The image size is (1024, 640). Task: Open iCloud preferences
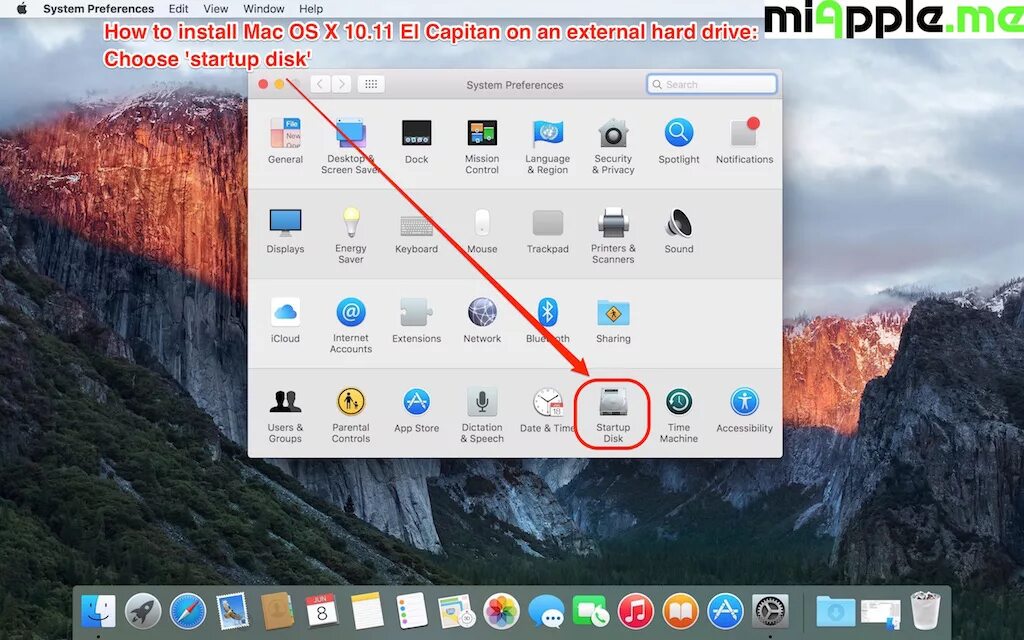(285, 320)
